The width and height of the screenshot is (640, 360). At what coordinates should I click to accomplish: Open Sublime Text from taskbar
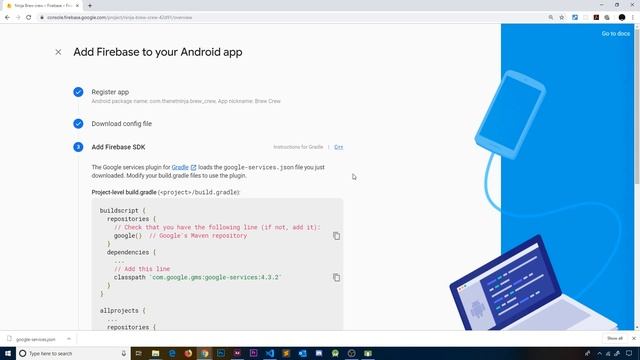(x=286, y=353)
